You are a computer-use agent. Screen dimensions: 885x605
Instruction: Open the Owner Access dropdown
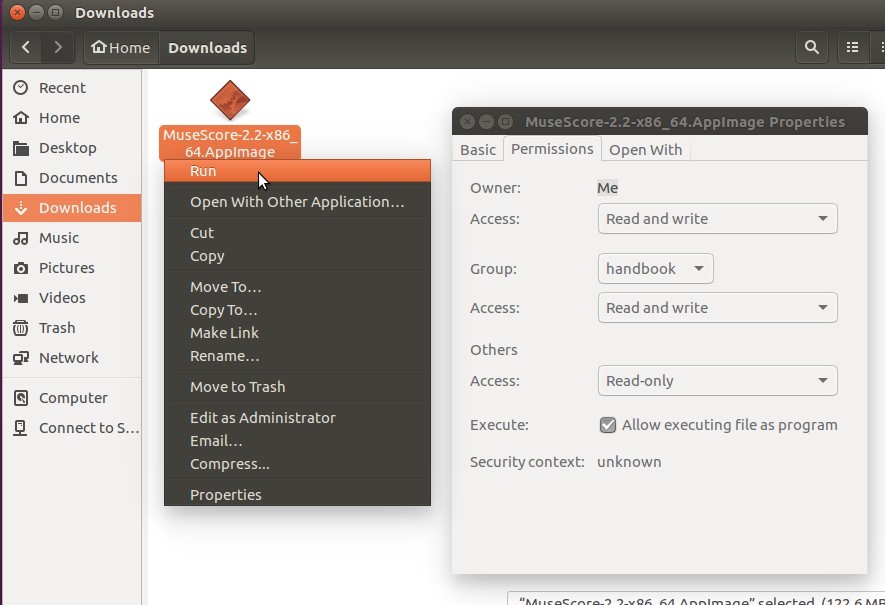717,218
